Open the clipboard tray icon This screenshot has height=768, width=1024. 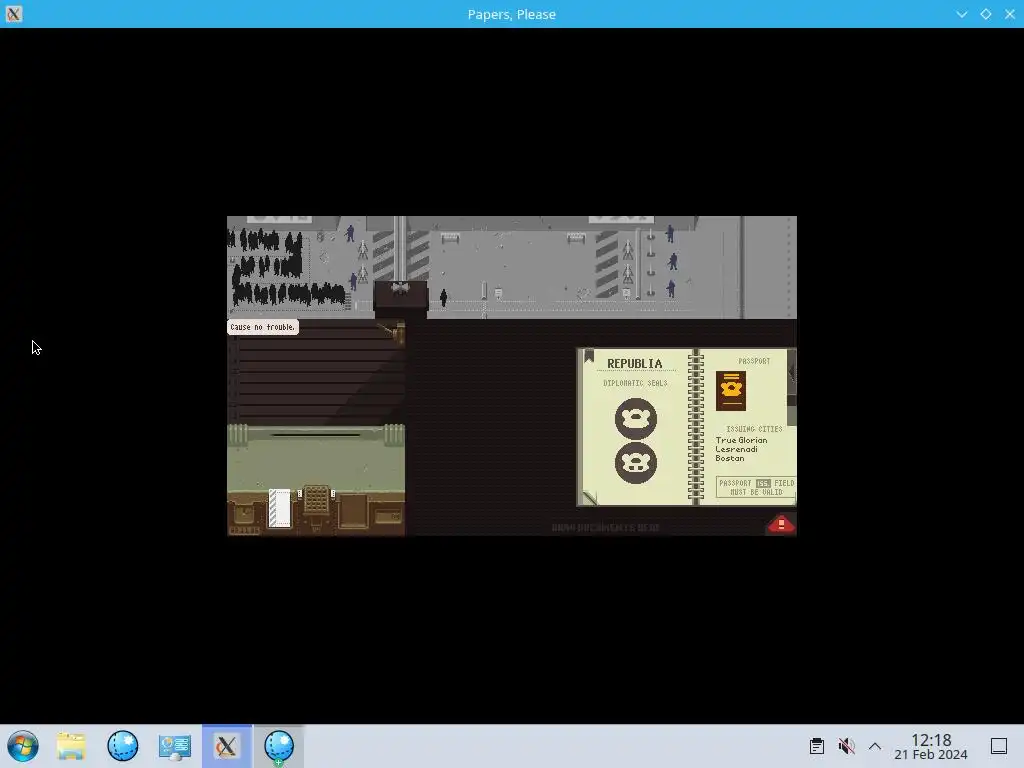[816, 746]
